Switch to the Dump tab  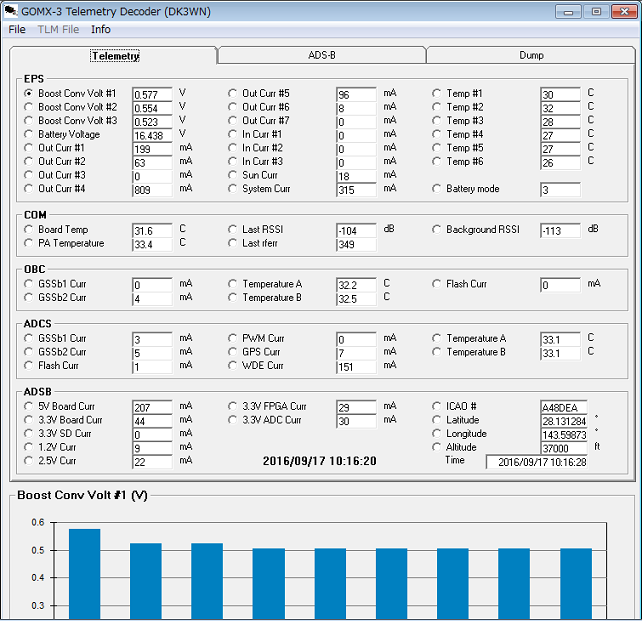click(531, 55)
